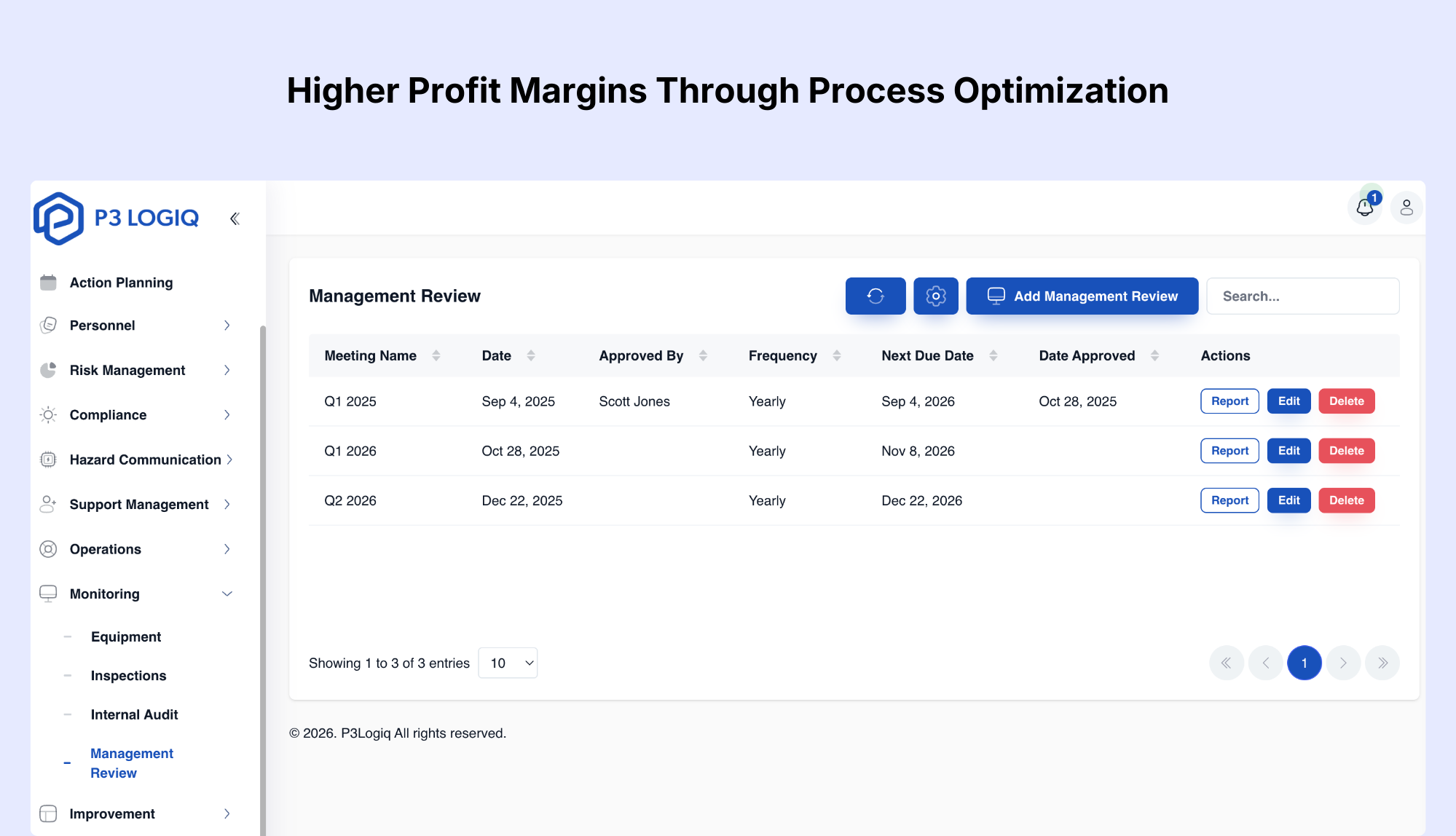Viewport: 1456px width, 836px height.
Task: Open Inspections submenu item
Action: point(129,676)
